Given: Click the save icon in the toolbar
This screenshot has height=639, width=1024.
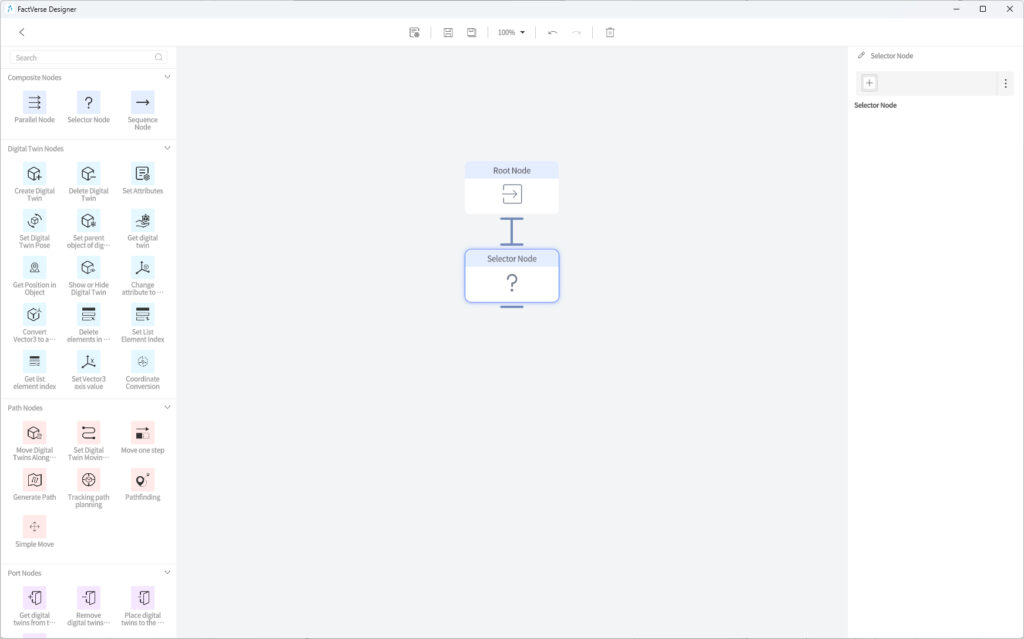Looking at the screenshot, I should (448, 32).
